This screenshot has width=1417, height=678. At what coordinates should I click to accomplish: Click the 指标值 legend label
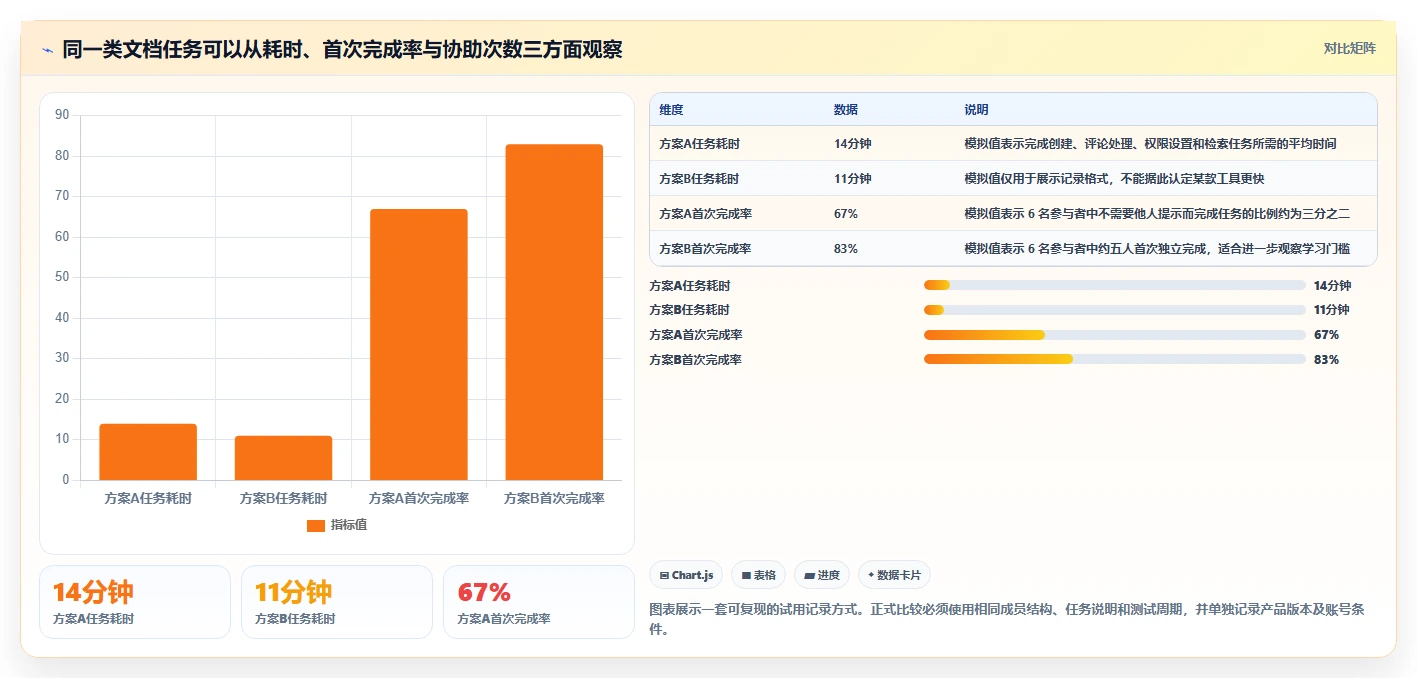349,525
